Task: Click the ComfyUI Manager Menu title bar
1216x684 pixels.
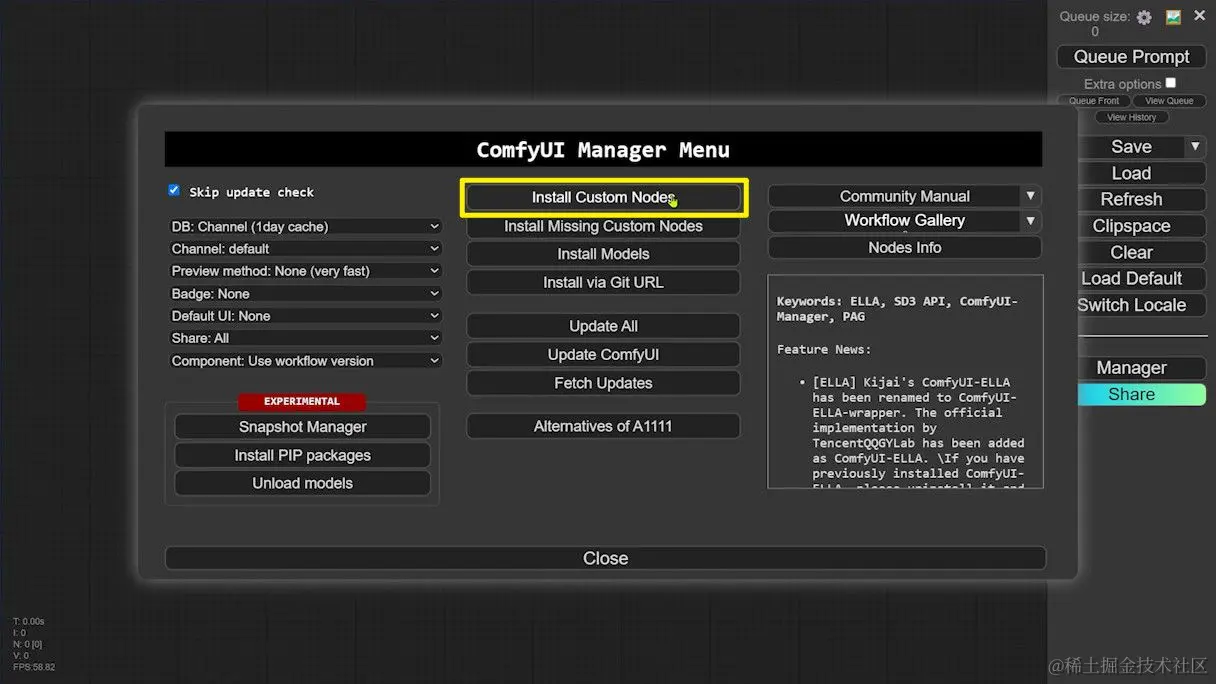Action: [603, 150]
